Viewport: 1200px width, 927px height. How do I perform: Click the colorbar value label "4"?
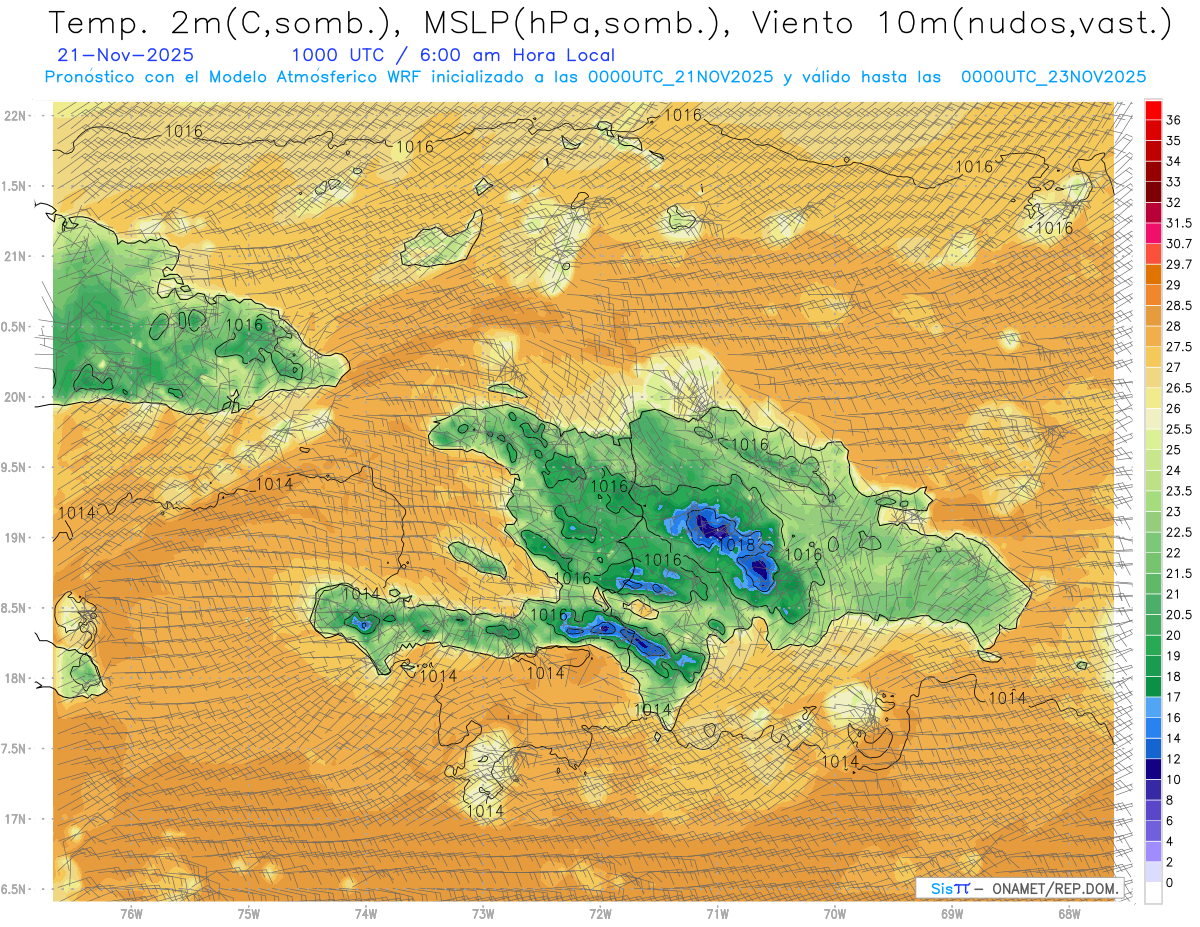coord(1170,841)
